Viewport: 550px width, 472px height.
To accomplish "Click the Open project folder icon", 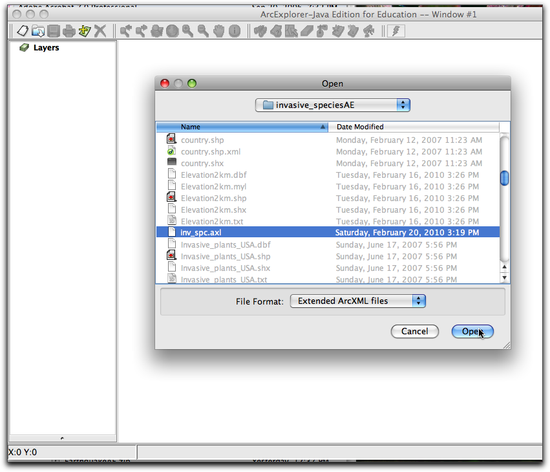I will pyautogui.click(x=38, y=31).
